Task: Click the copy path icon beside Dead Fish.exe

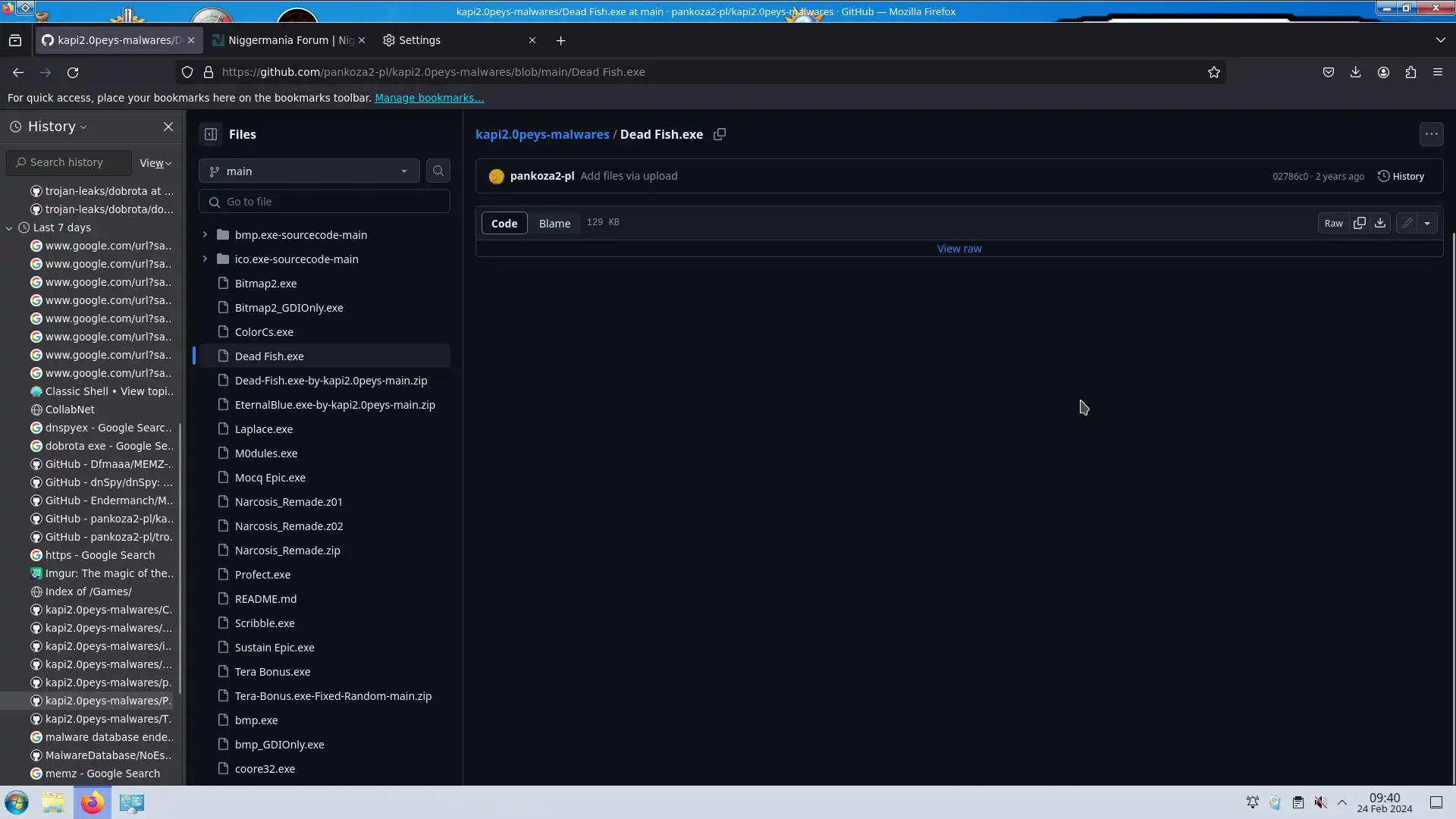Action: (x=720, y=134)
